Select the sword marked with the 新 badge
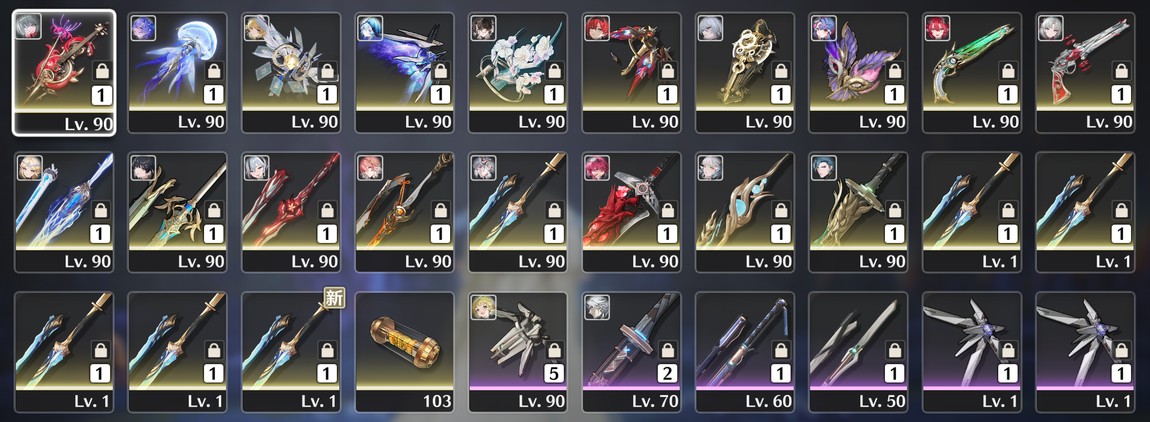Viewport: 1150px width, 422px height. tap(291, 352)
